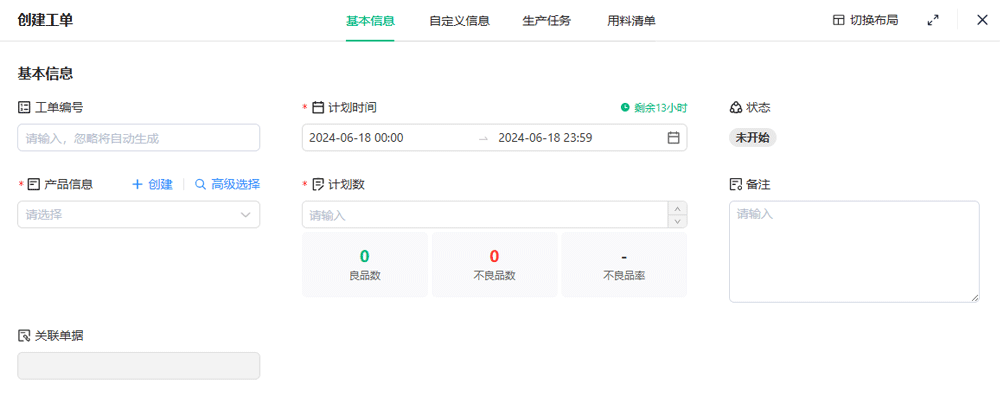The image size is (1000, 400).
Task: Increase 计划数 with the up stepper
Action: tap(677, 208)
